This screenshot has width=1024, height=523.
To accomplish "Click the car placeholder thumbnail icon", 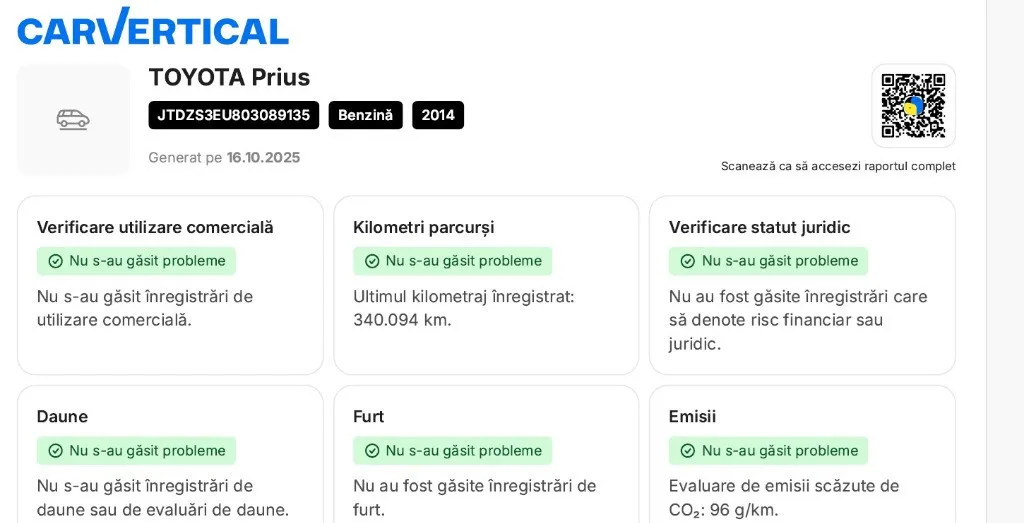I will [x=73, y=120].
